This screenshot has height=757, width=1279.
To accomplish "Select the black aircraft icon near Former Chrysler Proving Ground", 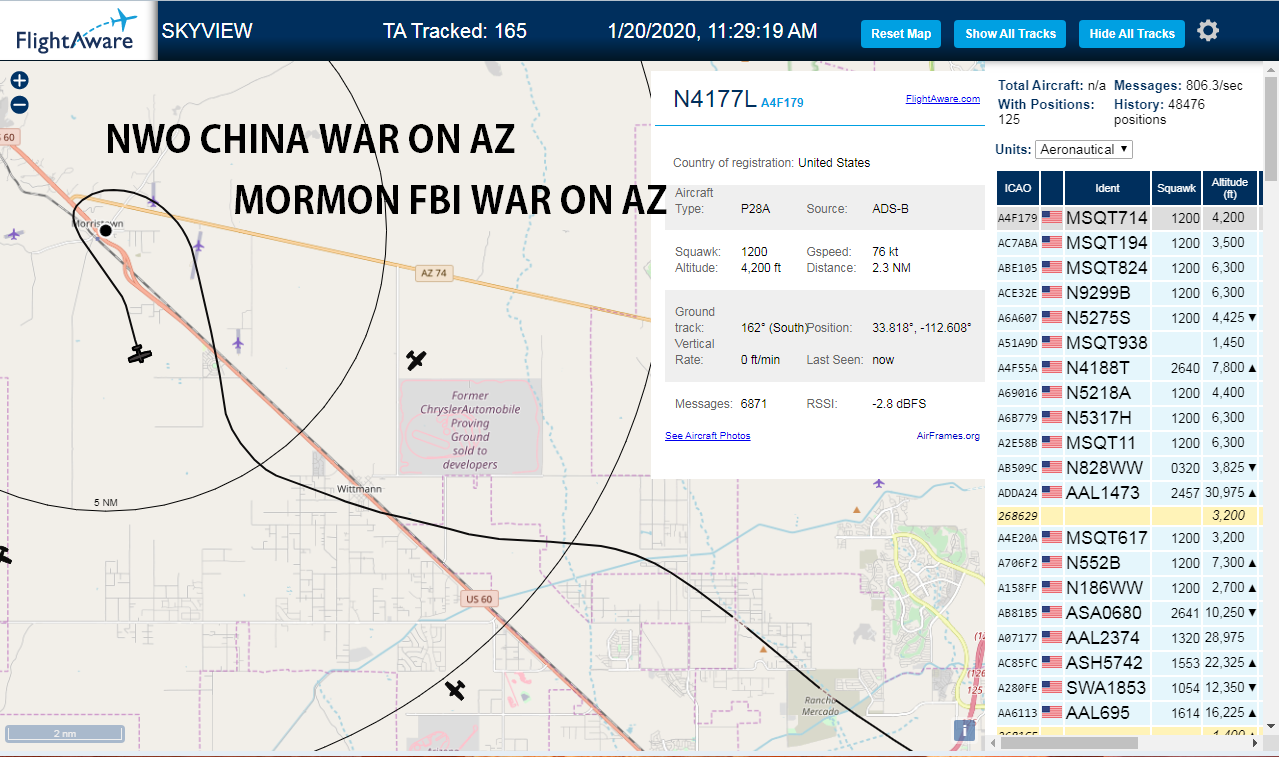I will click(x=417, y=360).
